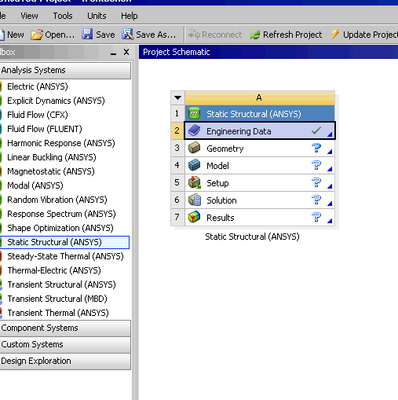Click row number 7 of system A
The height and width of the screenshot is (400, 398).
click(x=177, y=217)
